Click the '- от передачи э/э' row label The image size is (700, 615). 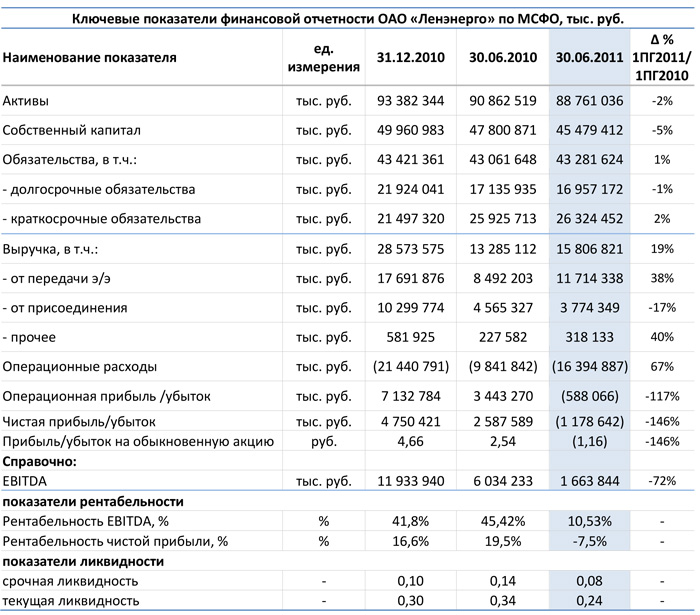pos(61,280)
